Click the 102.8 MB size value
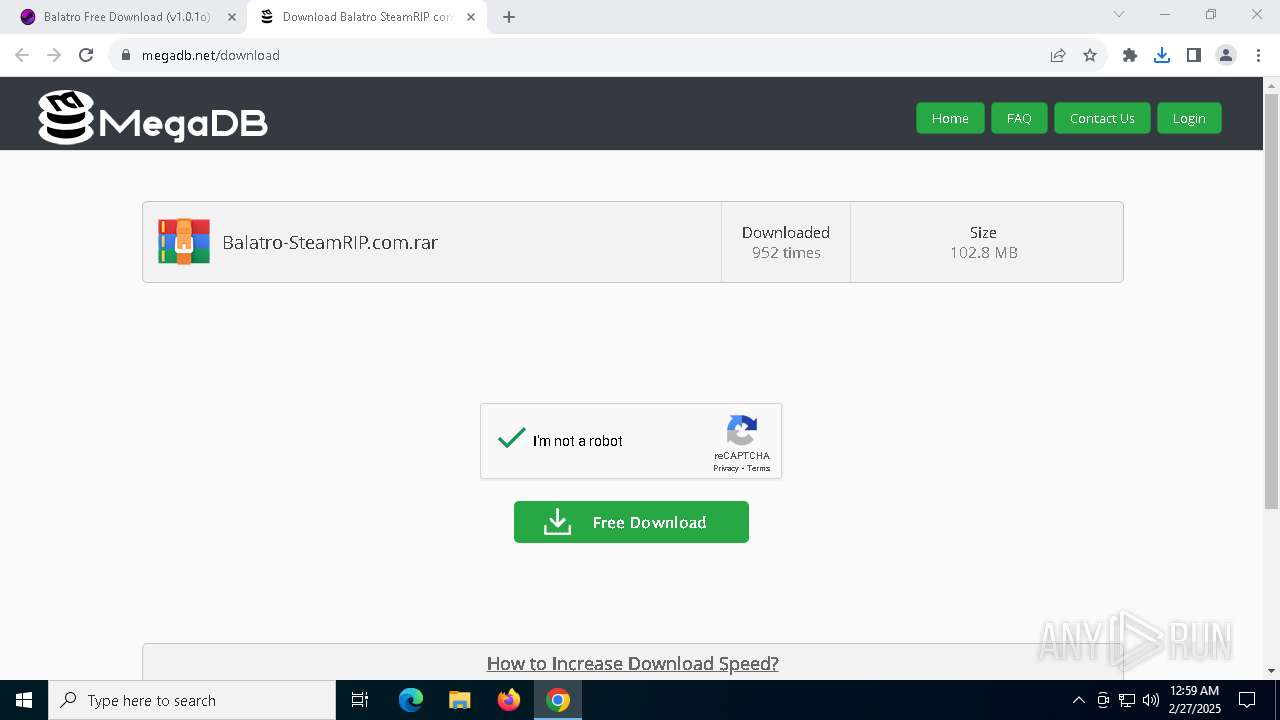1280x720 pixels. pos(984,253)
